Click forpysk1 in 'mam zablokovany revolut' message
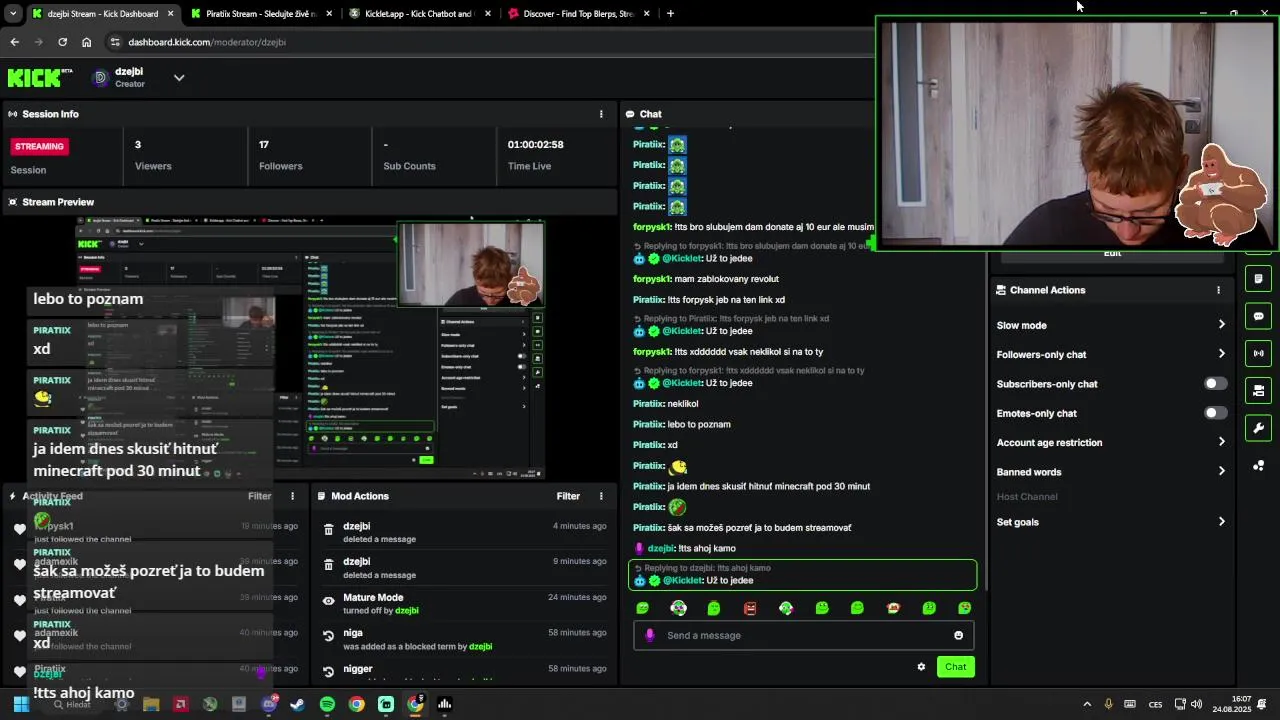This screenshot has width=1280, height=720. click(652, 279)
